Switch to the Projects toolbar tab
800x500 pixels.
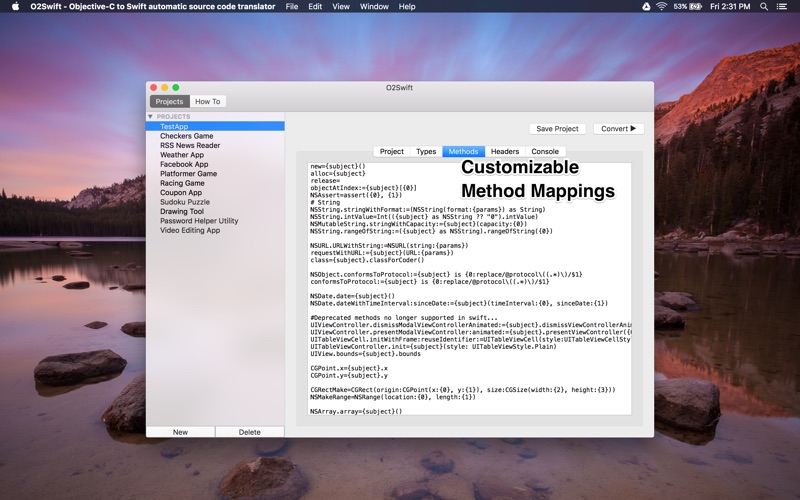(169, 102)
